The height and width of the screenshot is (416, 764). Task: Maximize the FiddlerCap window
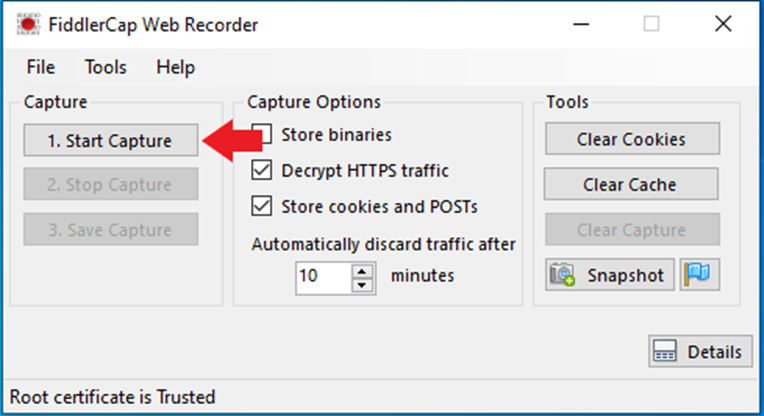tap(651, 24)
